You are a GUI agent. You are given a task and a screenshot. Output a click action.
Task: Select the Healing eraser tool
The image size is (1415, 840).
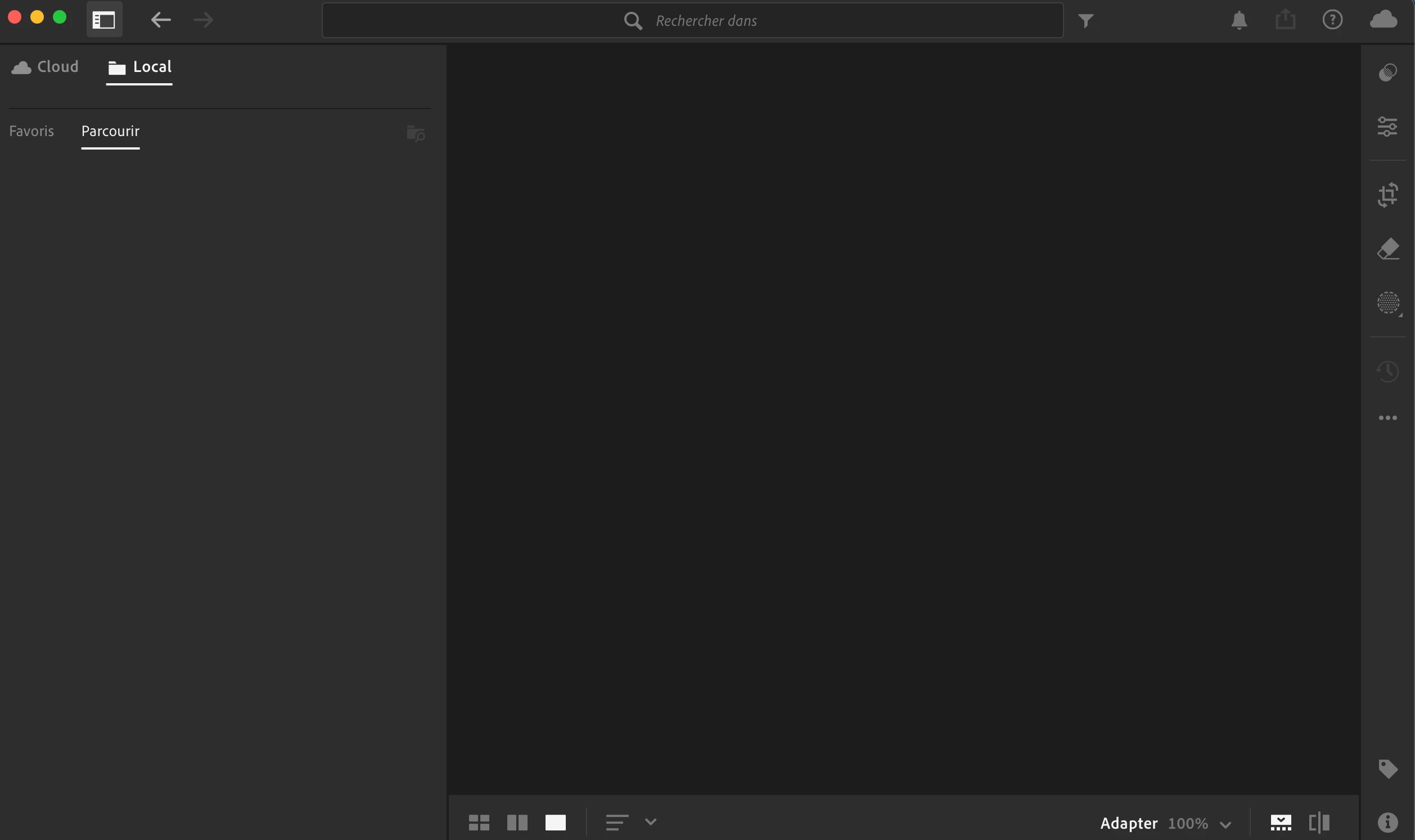[1387, 249]
